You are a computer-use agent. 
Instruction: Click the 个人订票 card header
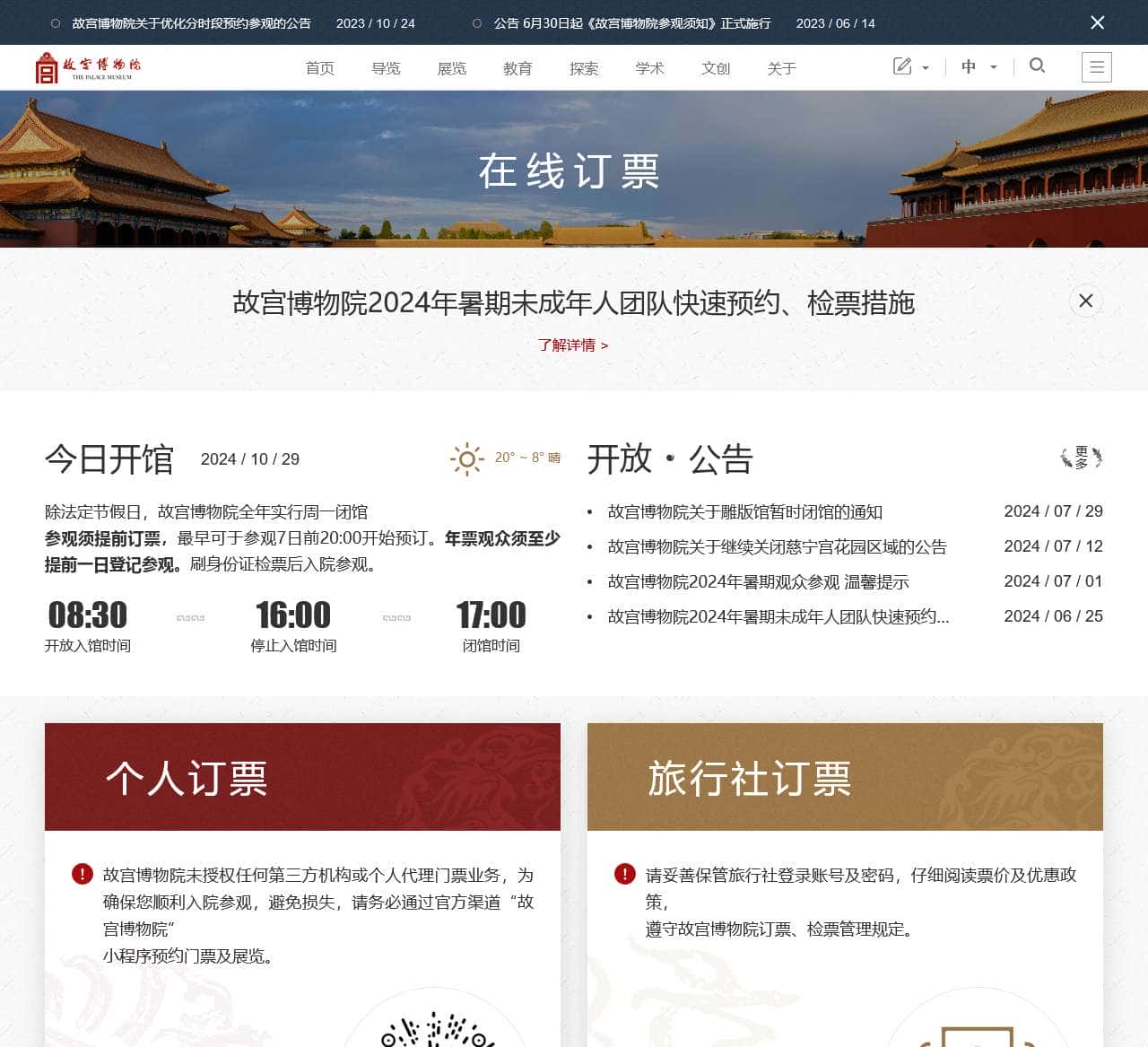point(302,777)
